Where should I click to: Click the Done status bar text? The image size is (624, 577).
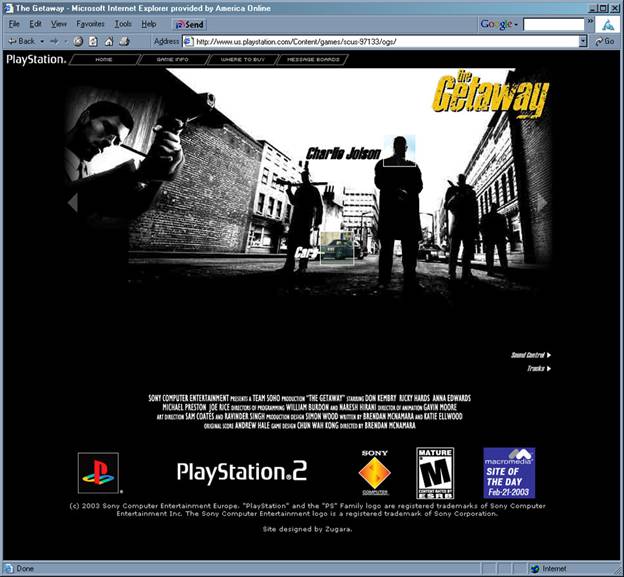[x=25, y=569]
